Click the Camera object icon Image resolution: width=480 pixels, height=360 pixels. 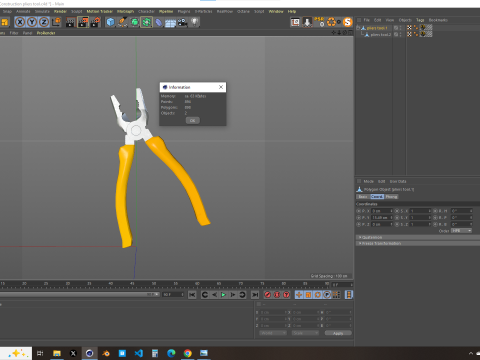(x=182, y=22)
